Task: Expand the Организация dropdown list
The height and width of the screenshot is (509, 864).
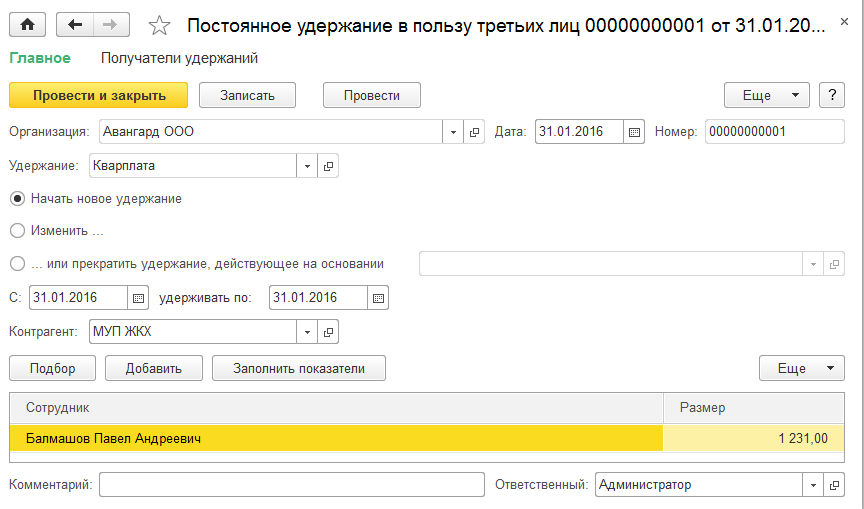Action: [x=453, y=132]
